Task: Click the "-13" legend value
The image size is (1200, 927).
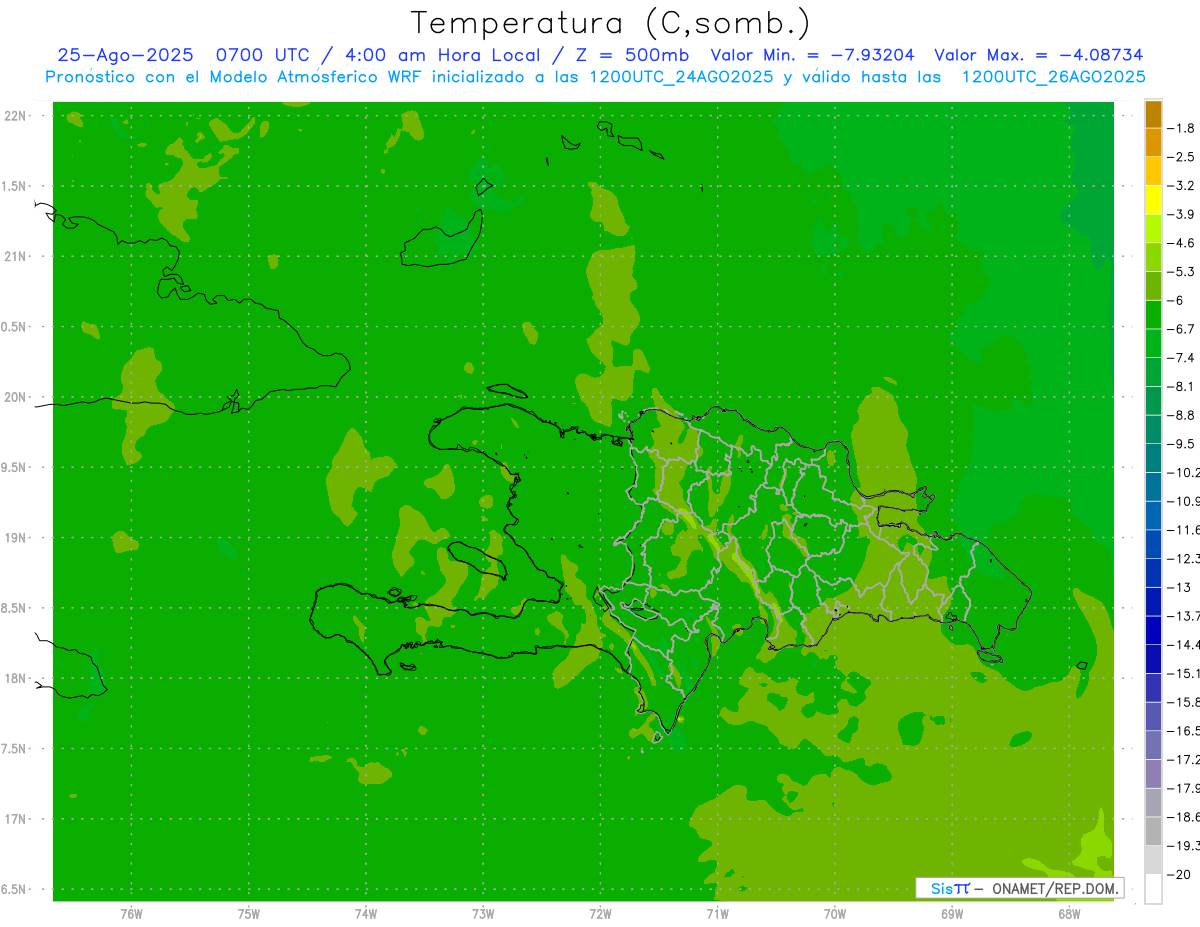Action: pos(1180,587)
